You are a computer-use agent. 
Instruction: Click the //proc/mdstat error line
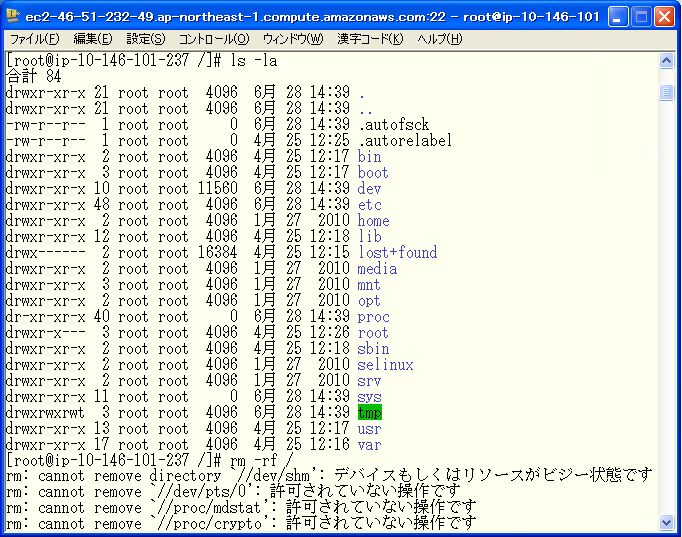(241, 508)
